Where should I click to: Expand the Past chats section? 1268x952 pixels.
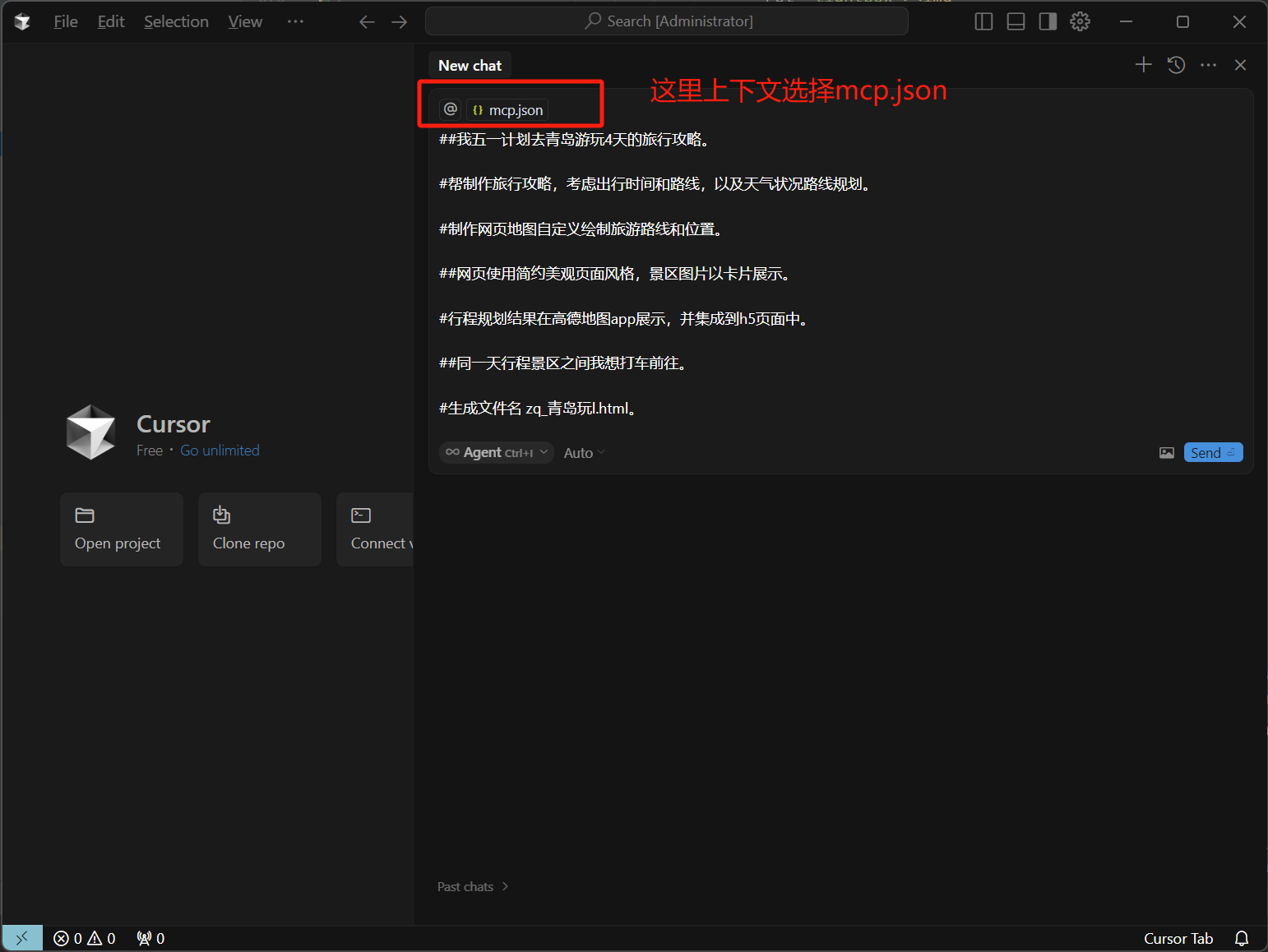[x=473, y=886]
